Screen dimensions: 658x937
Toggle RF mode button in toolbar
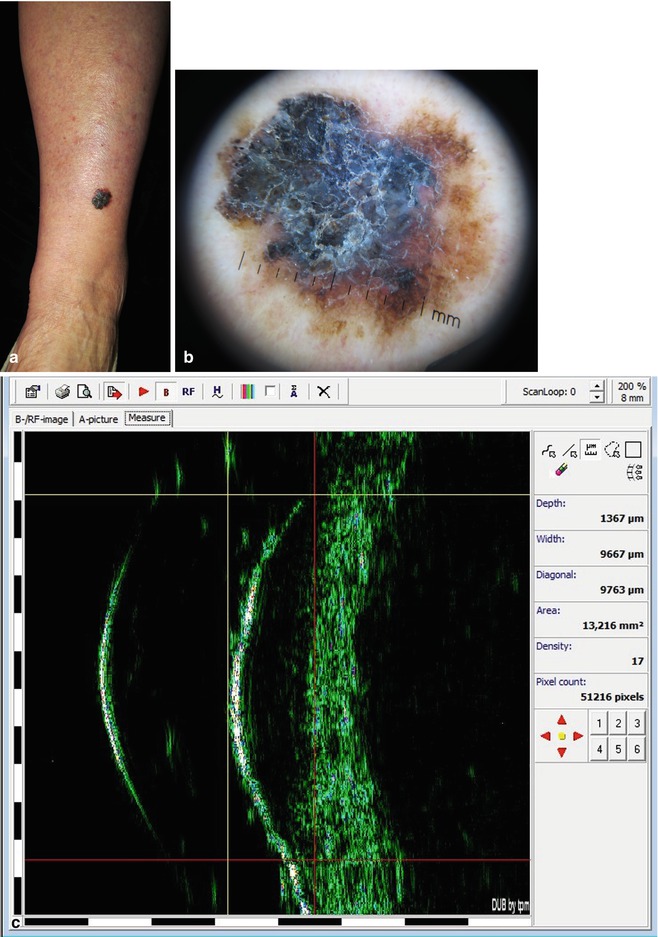[x=188, y=392]
